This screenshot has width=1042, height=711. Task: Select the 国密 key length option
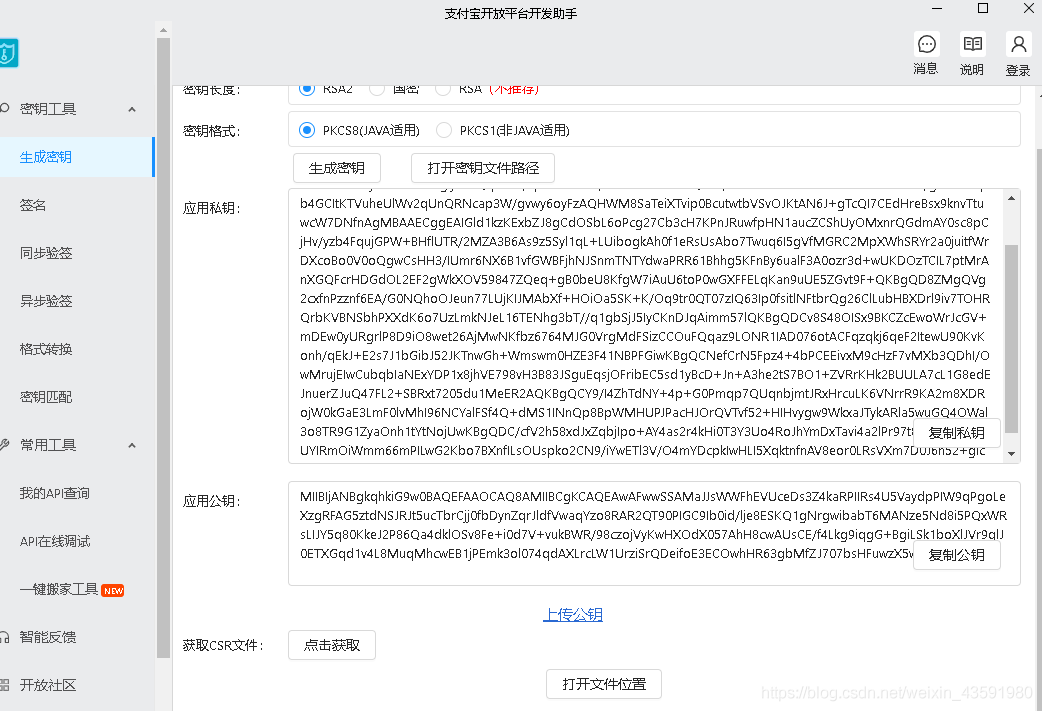point(377,89)
